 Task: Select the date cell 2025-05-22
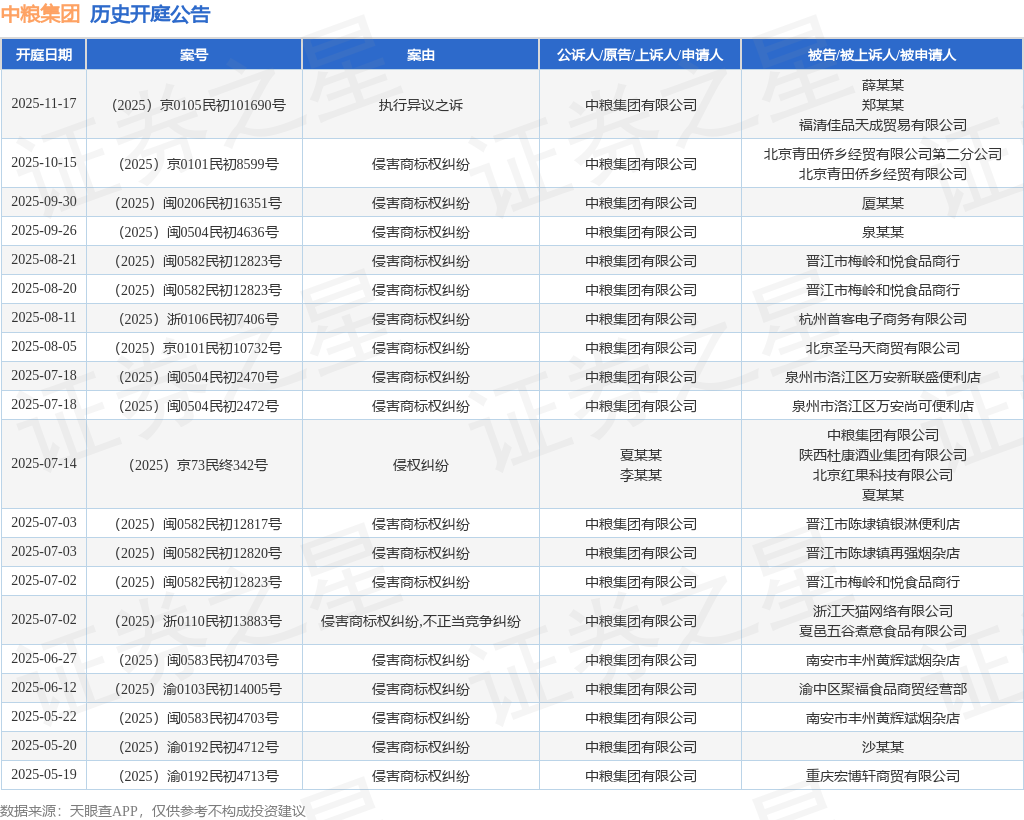44,717
